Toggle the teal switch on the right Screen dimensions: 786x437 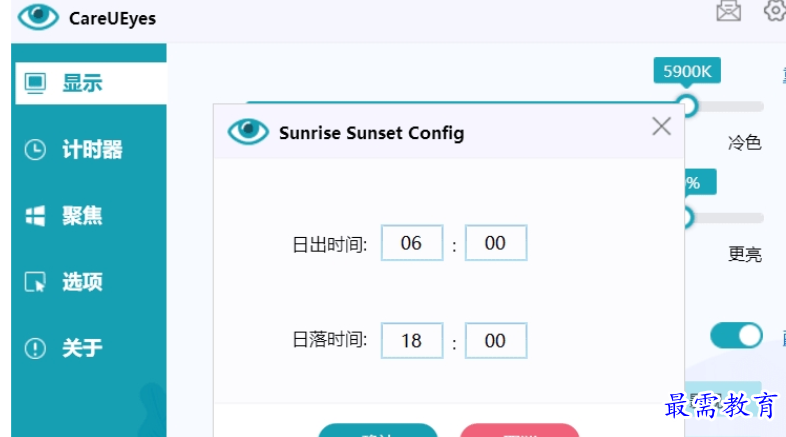[x=737, y=336]
